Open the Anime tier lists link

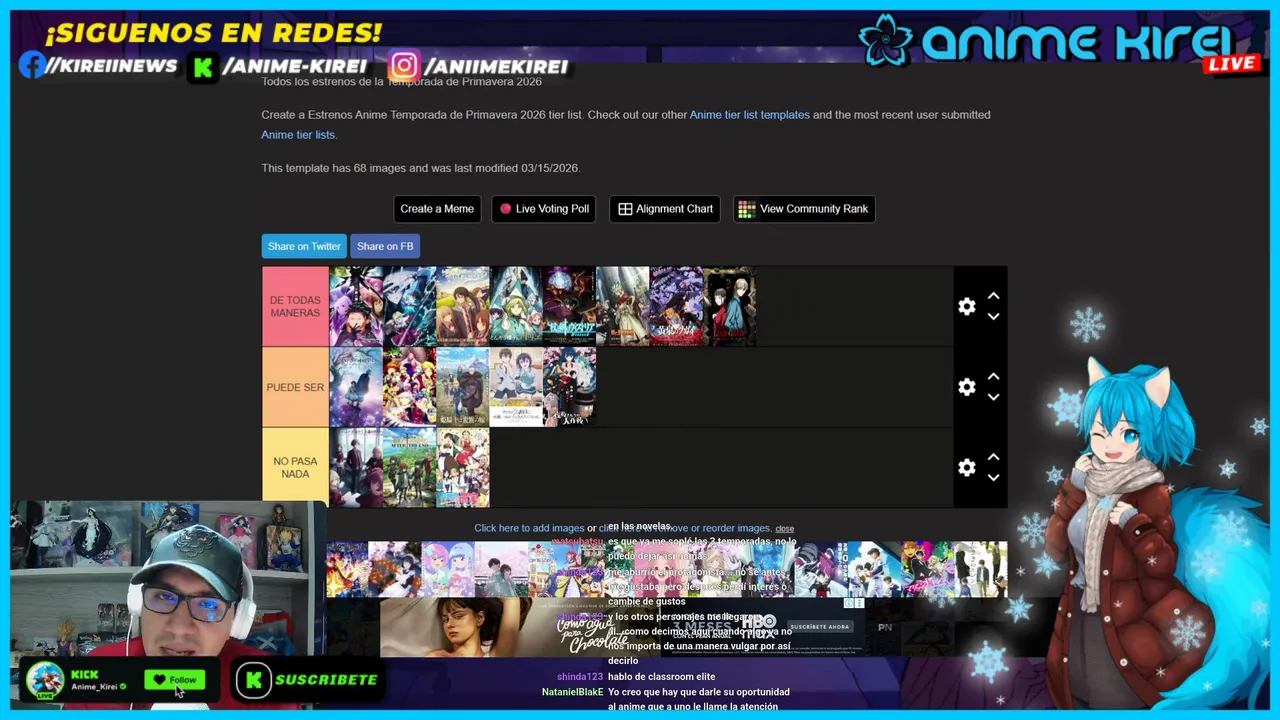pyautogui.click(x=298, y=135)
